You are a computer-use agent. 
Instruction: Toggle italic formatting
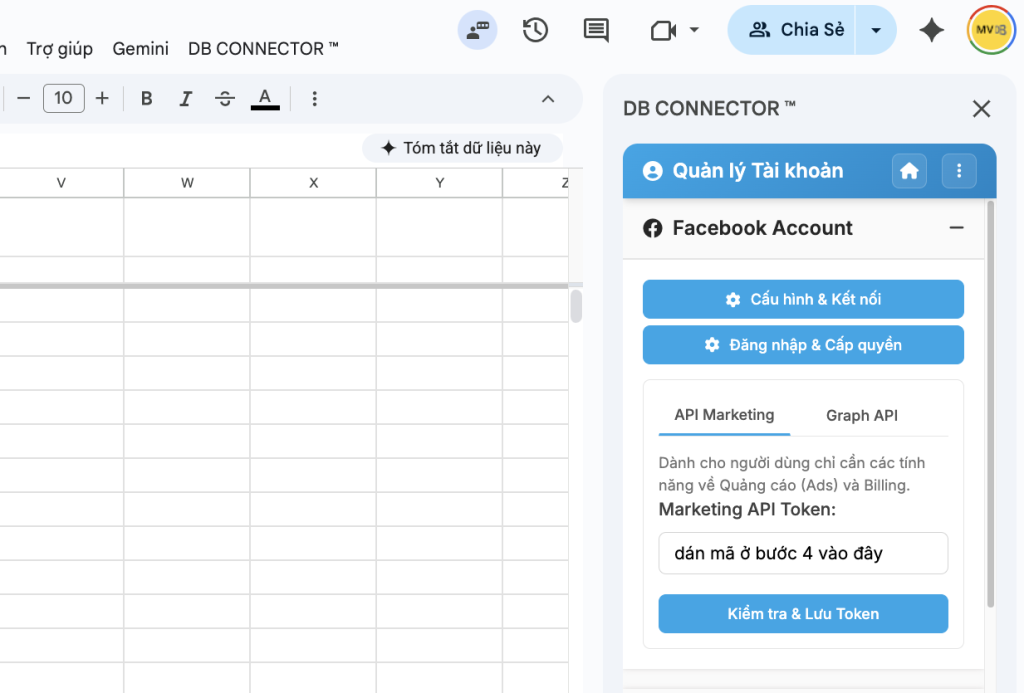[185, 98]
